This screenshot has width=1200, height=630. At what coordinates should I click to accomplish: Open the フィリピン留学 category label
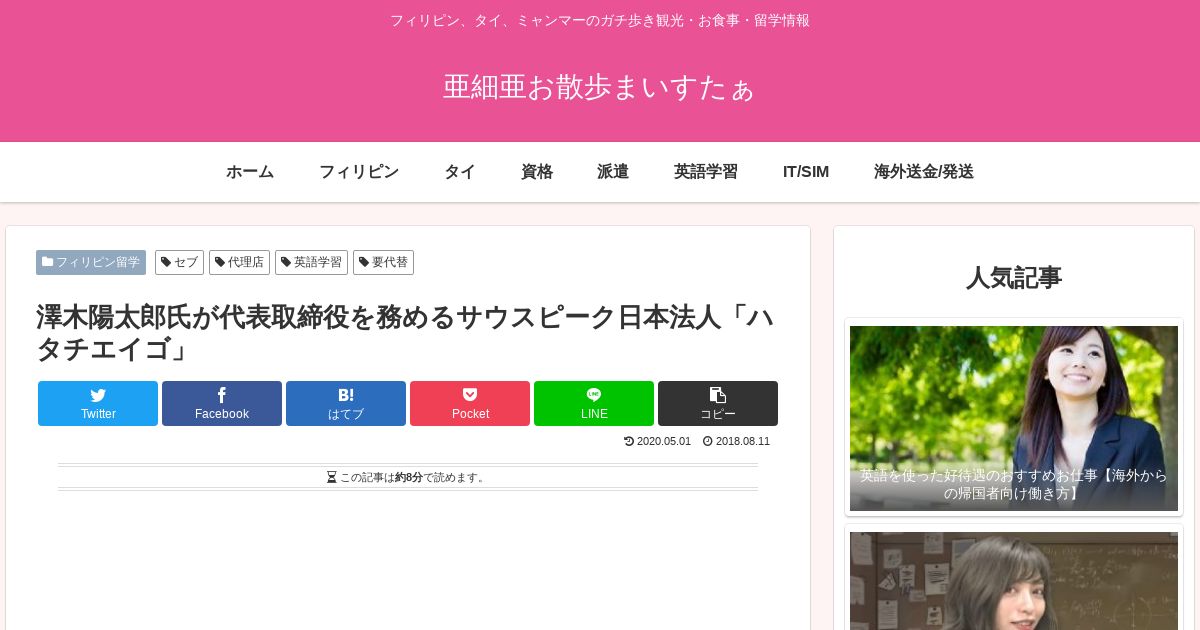click(91, 262)
